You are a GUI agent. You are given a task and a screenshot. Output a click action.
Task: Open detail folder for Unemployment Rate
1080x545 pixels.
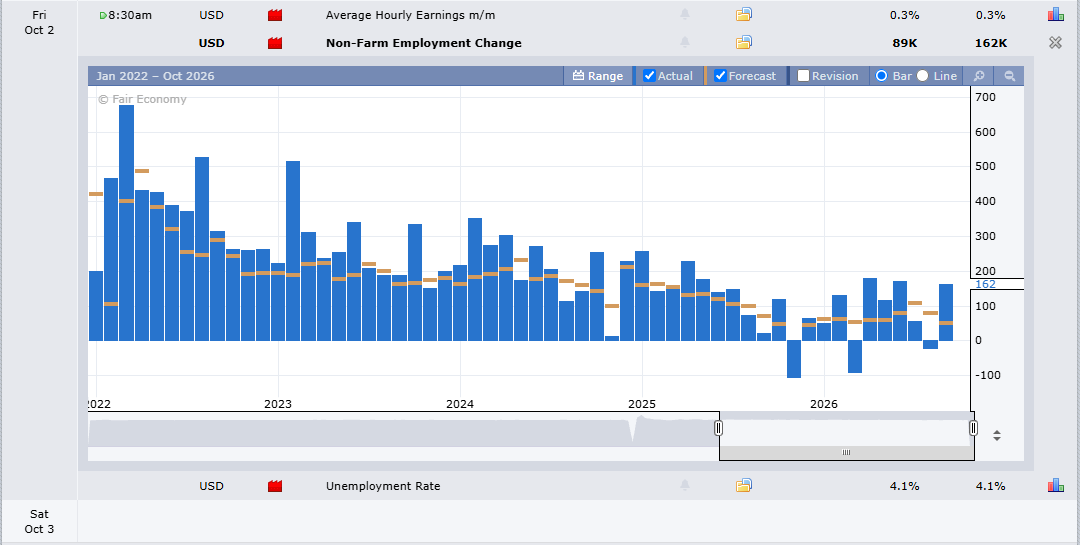(744, 485)
